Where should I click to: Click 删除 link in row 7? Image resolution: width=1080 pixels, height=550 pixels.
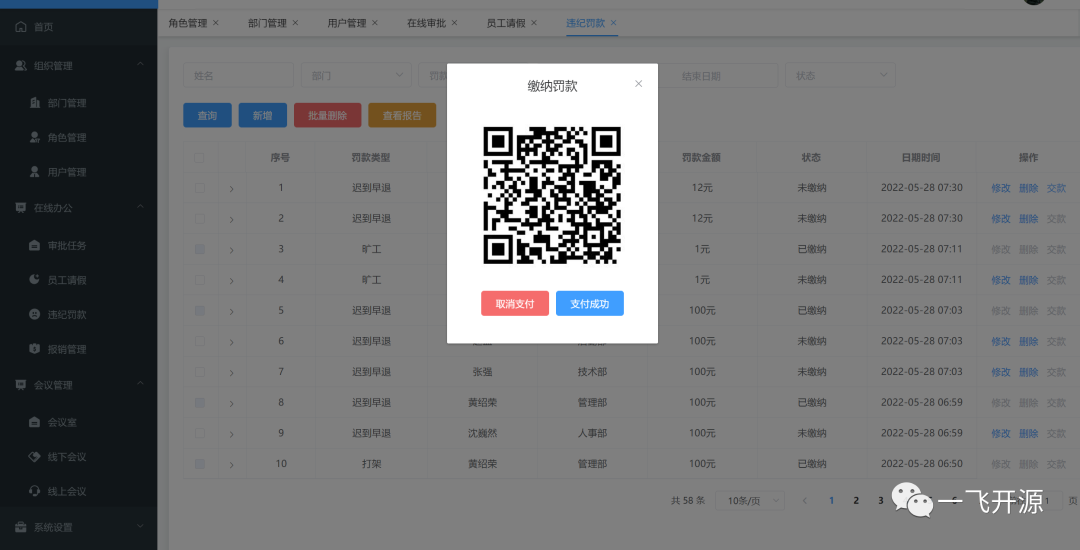[x=1028, y=372]
